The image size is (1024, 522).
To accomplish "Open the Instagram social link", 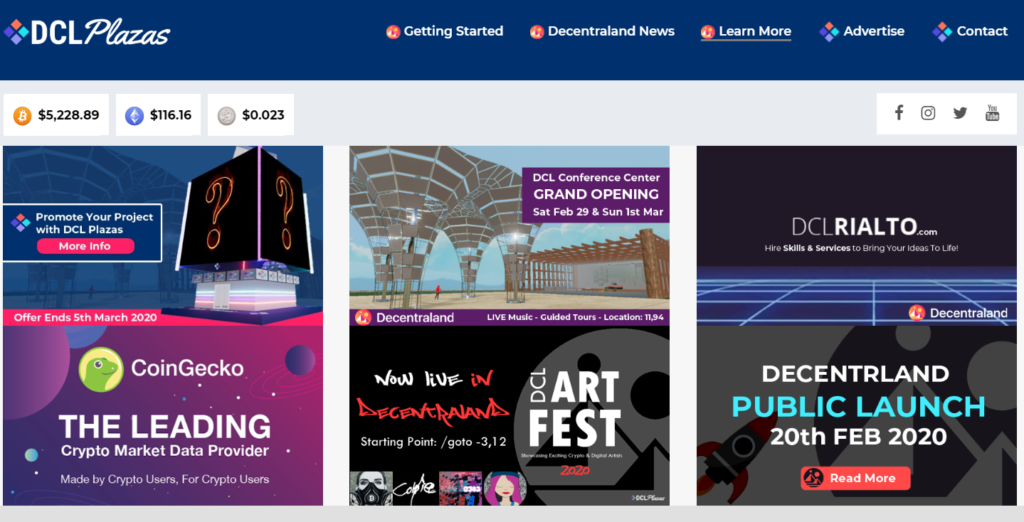I will click(x=928, y=113).
